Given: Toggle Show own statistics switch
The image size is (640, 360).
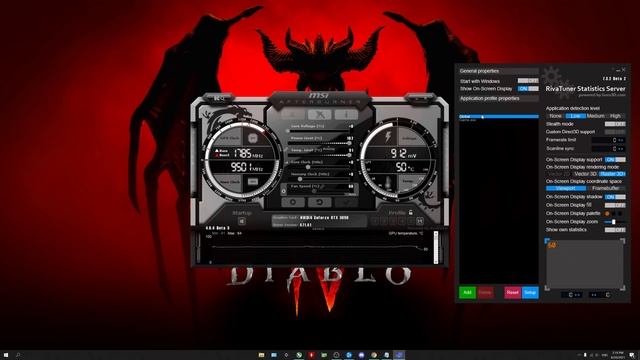Looking at the screenshot, I should 615,230.
